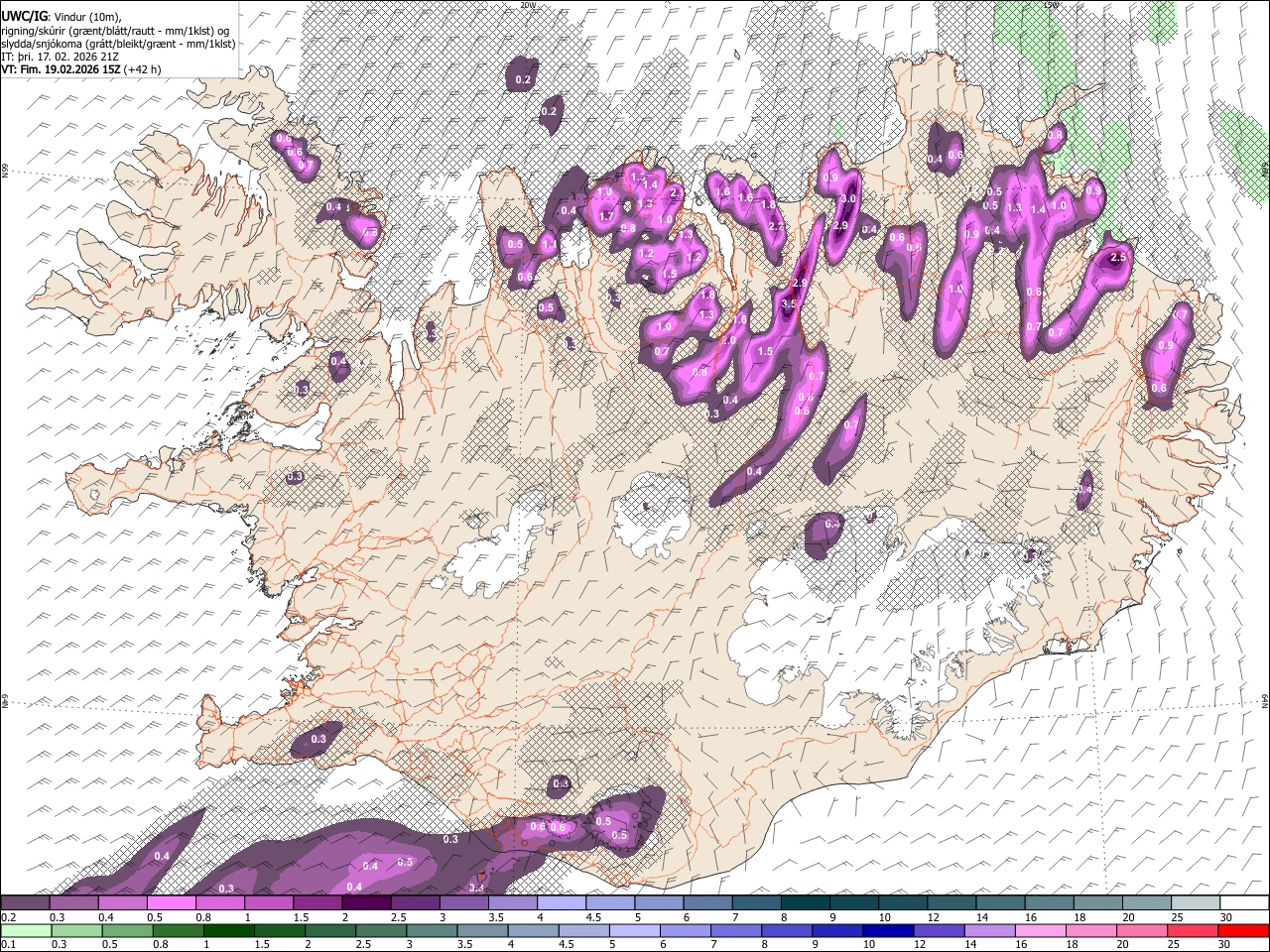1270x952 pixels.
Task: Click the '15W' longitude label
Action: coord(1050,5)
